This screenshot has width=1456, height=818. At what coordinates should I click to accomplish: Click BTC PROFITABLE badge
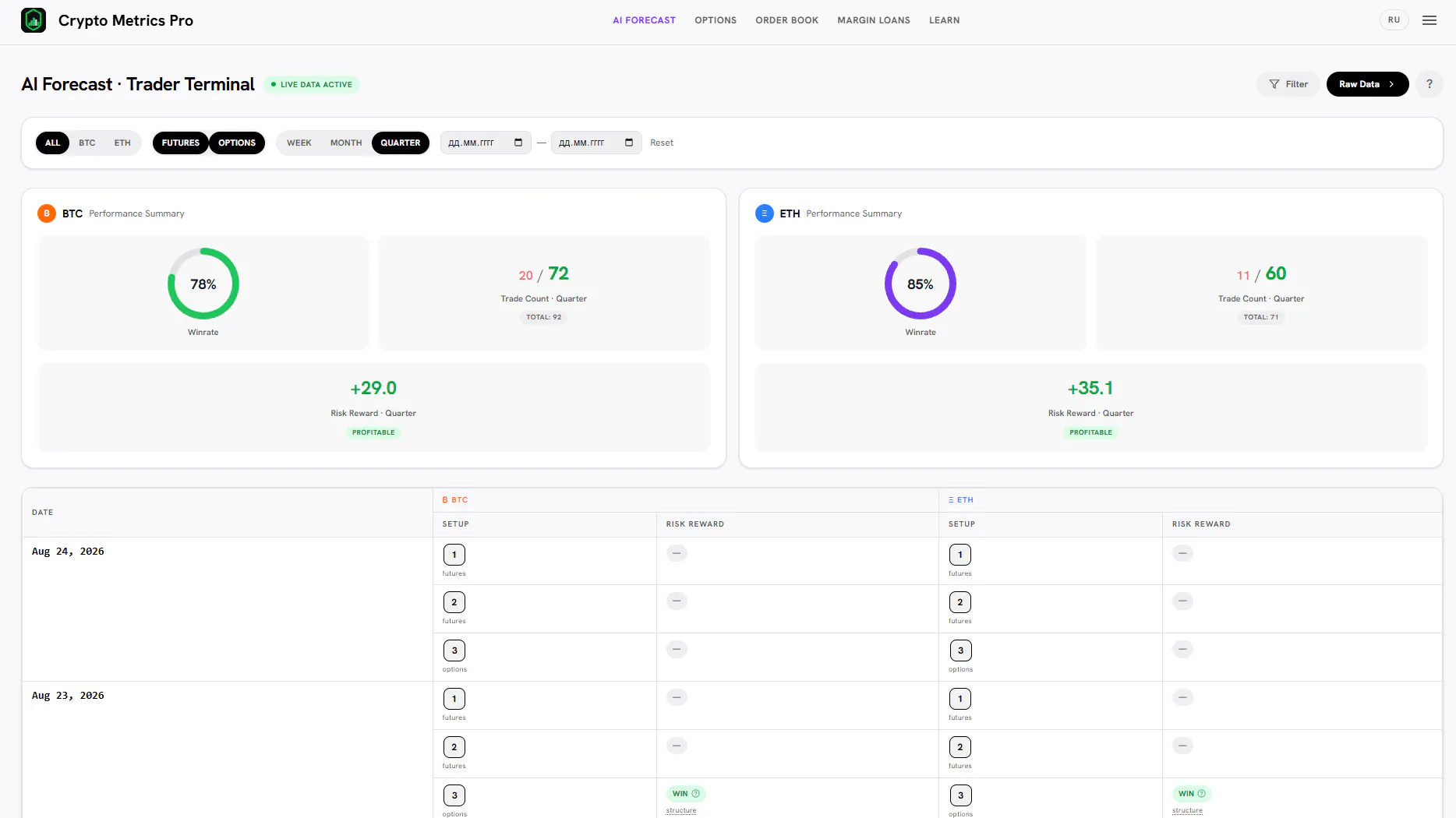coord(373,432)
